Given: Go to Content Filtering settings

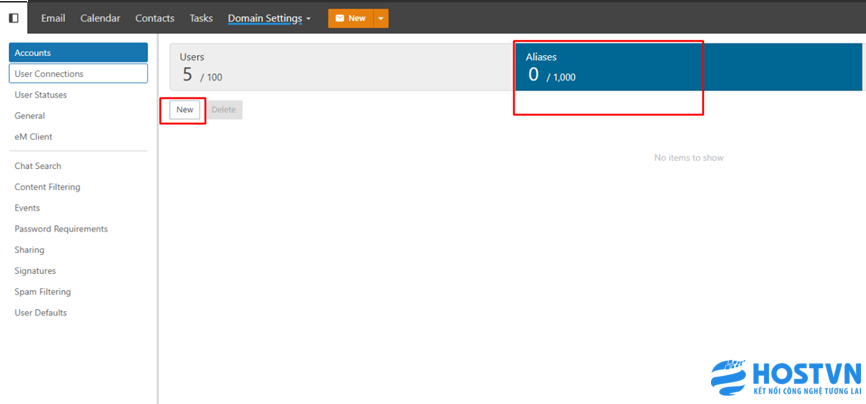Looking at the screenshot, I should point(47,187).
